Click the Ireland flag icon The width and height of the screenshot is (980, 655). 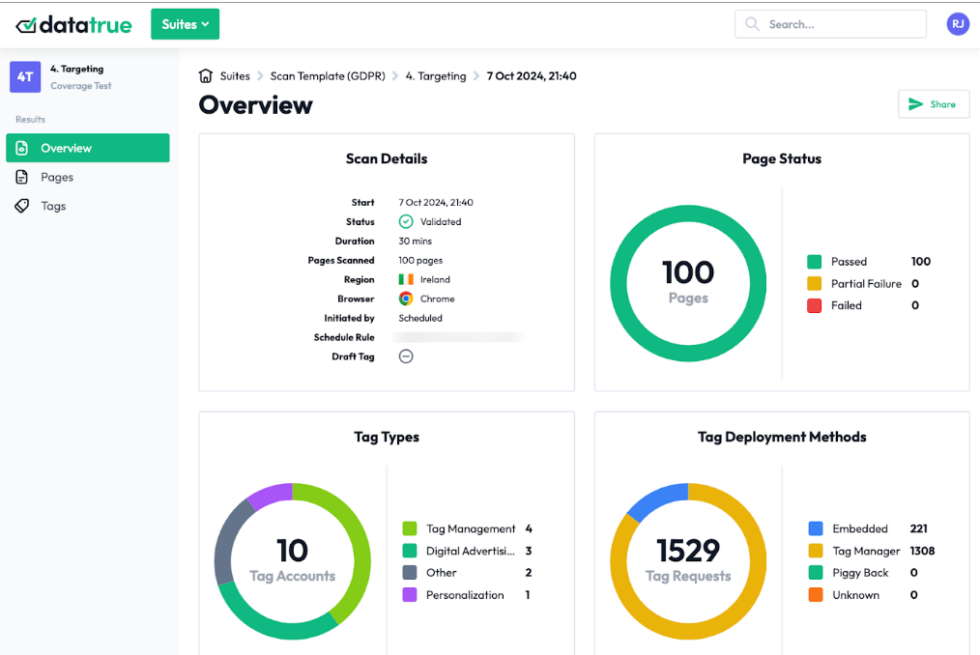[x=406, y=279]
